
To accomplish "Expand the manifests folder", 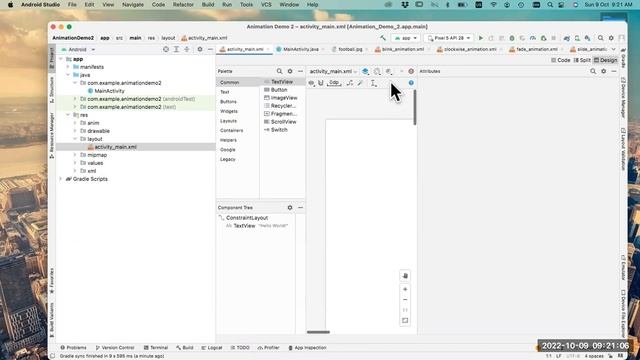I will coord(68,67).
